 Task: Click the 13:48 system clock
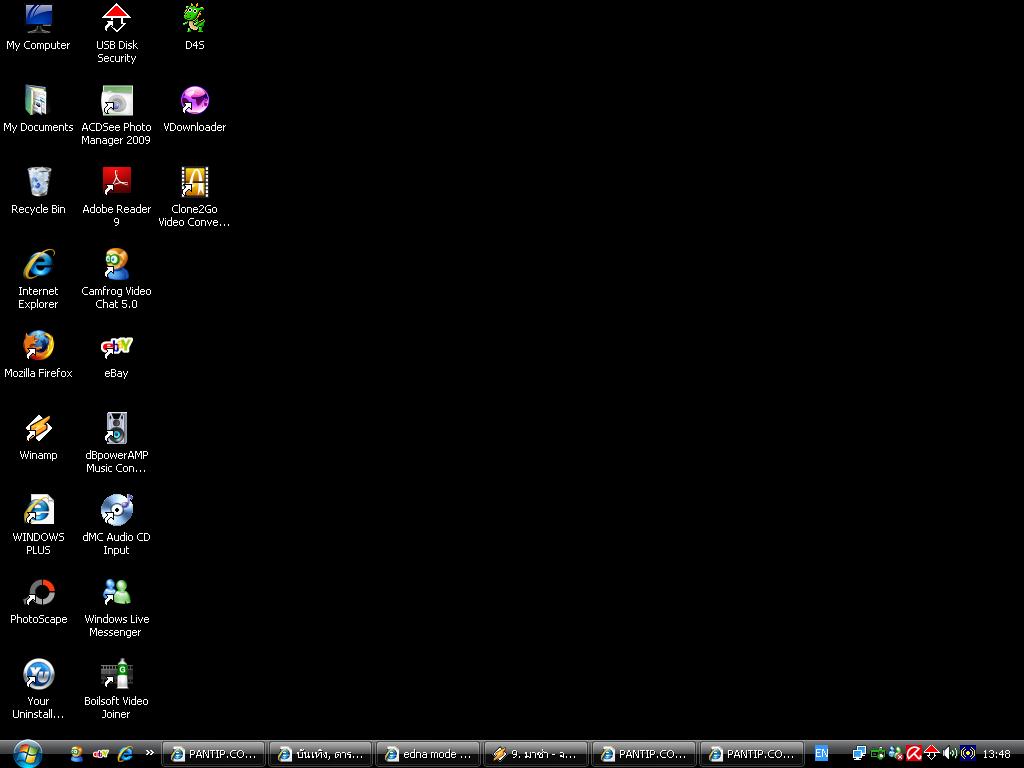click(997, 754)
